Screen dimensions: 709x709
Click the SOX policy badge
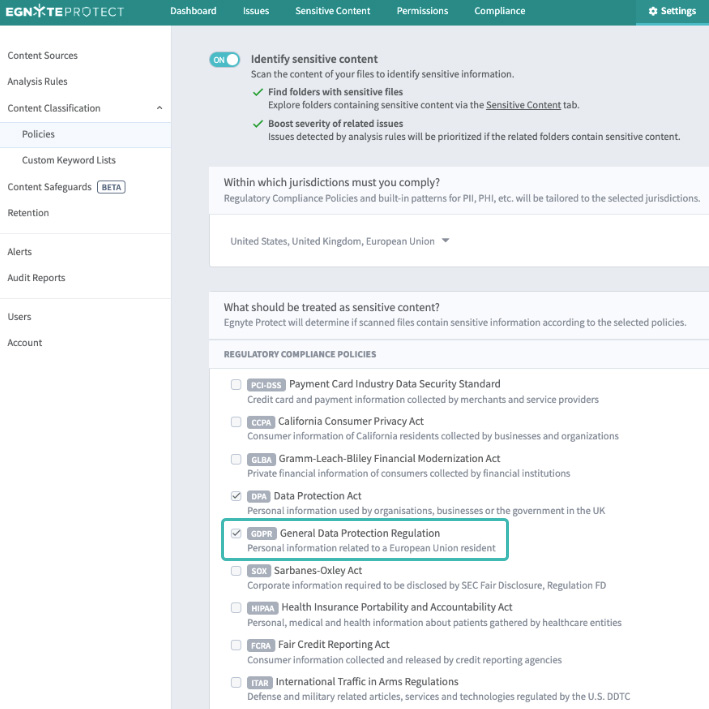coord(258,571)
